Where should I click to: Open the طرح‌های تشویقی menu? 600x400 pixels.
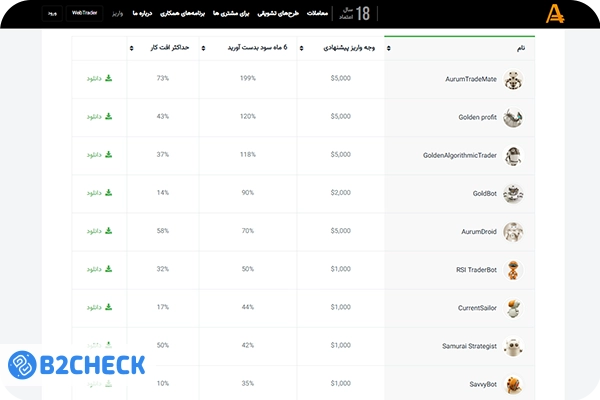point(276,13)
